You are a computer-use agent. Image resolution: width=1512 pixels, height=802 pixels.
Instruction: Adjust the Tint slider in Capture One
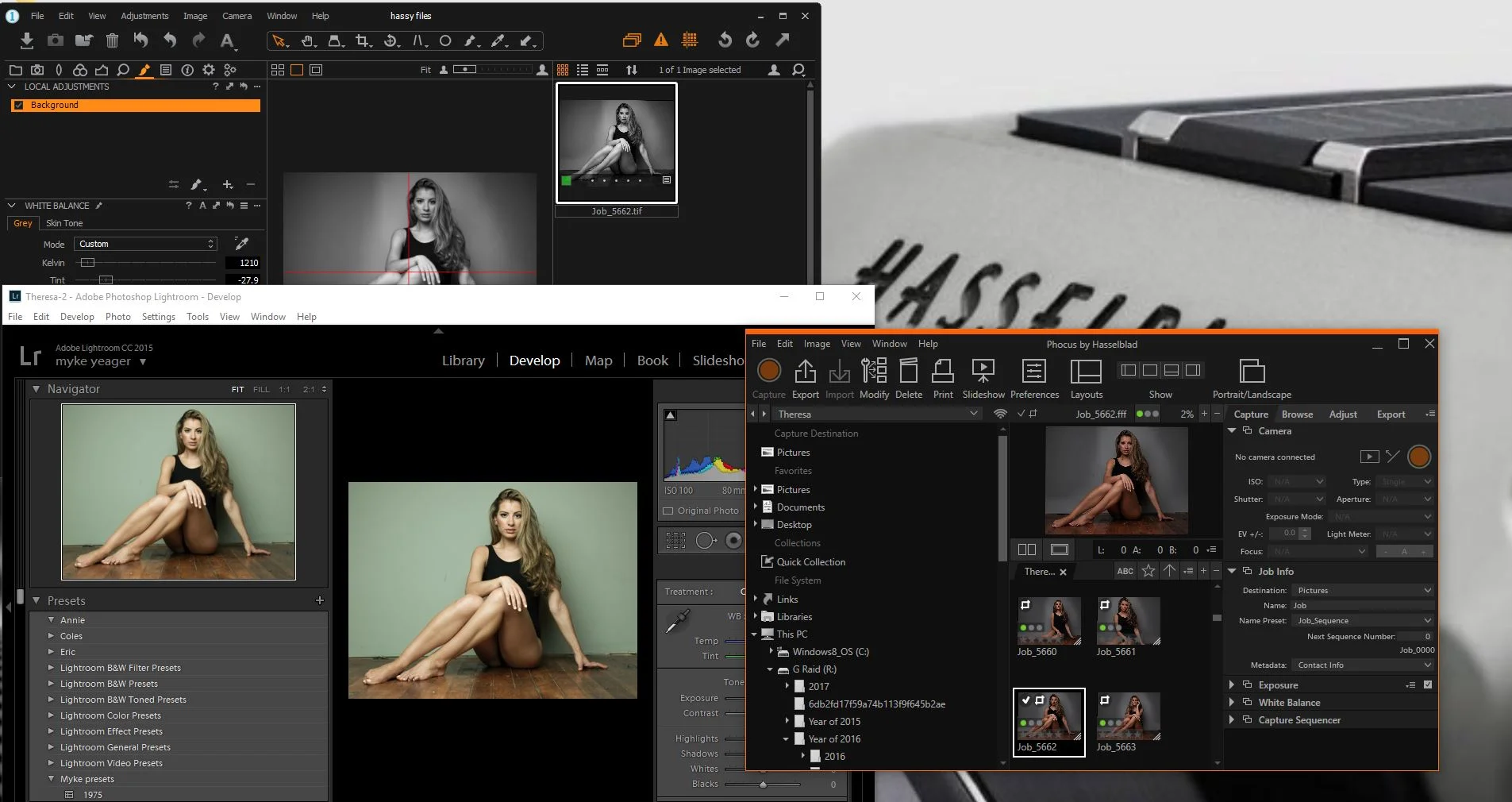click(x=106, y=280)
